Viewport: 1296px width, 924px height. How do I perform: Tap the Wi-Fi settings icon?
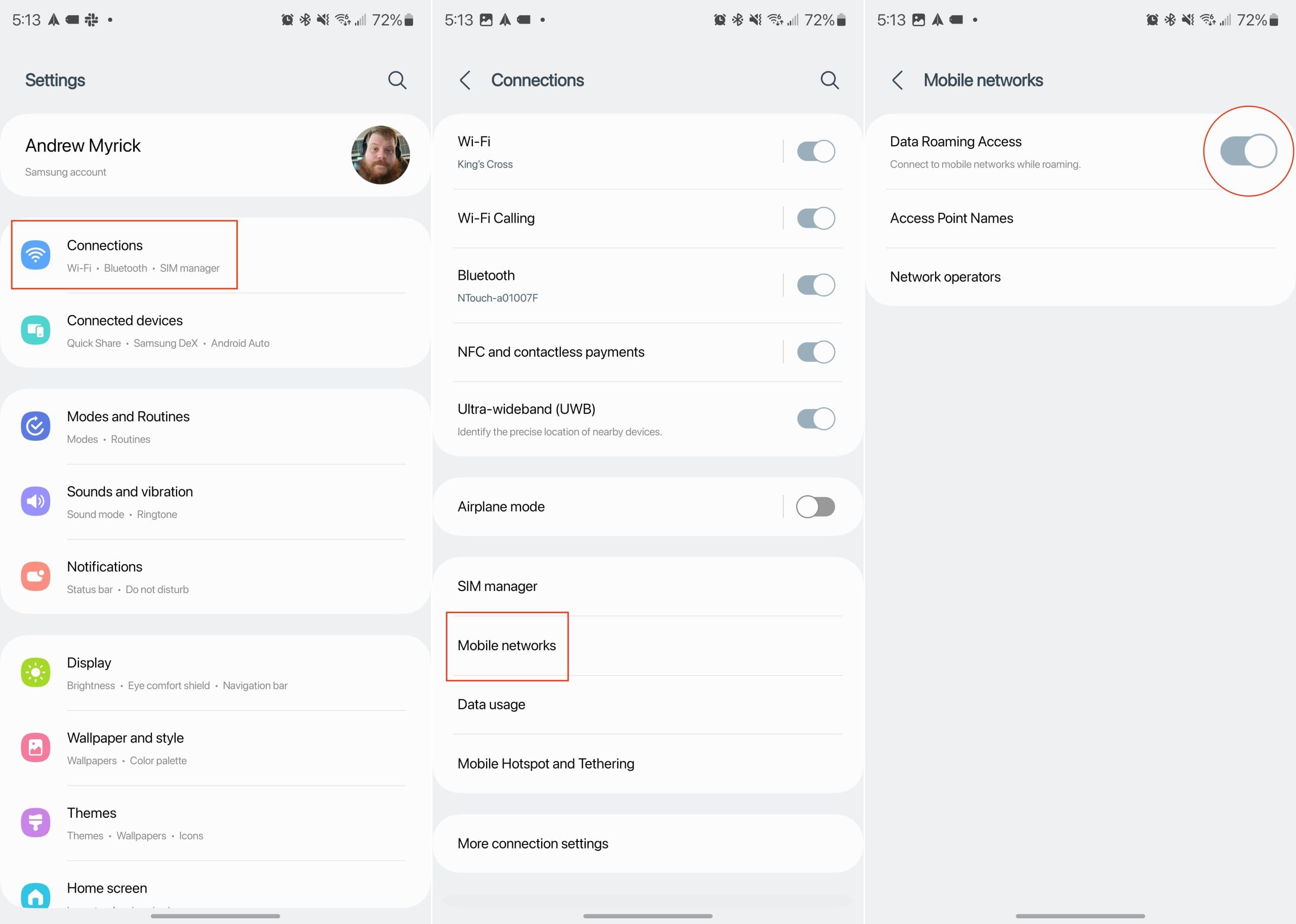[x=35, y=254]
